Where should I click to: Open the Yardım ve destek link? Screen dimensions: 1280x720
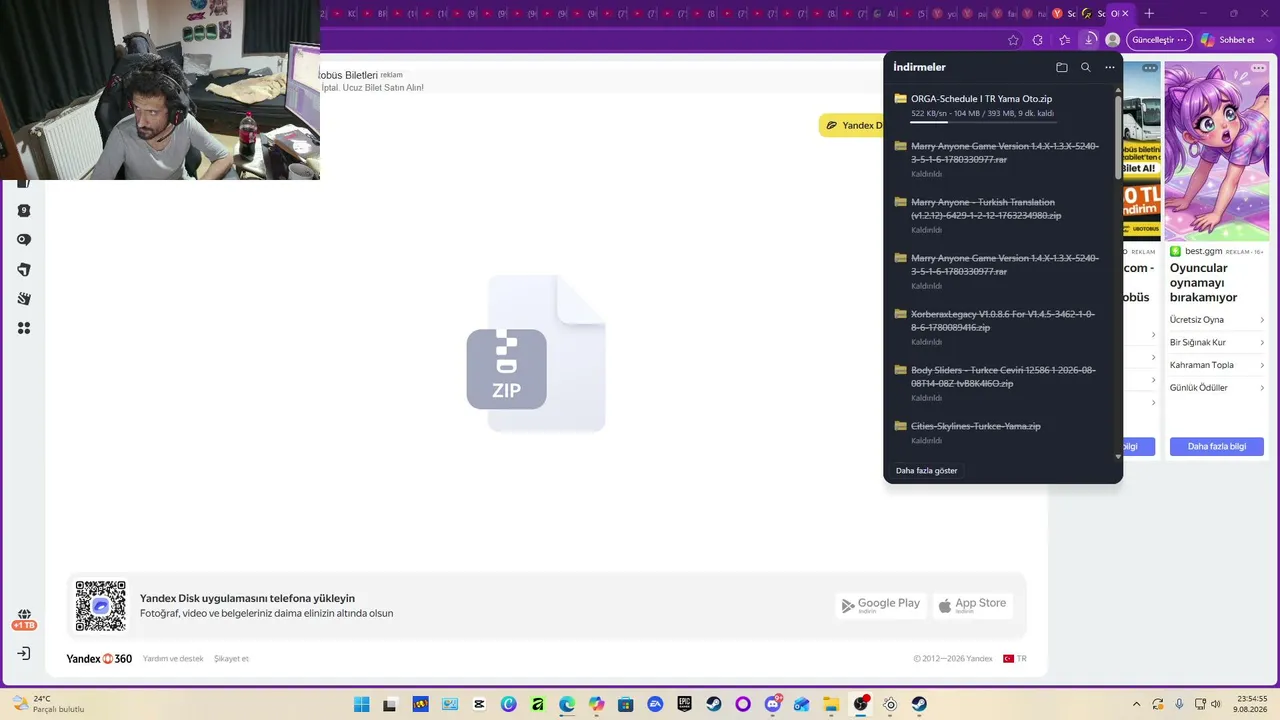coord(173,659)
